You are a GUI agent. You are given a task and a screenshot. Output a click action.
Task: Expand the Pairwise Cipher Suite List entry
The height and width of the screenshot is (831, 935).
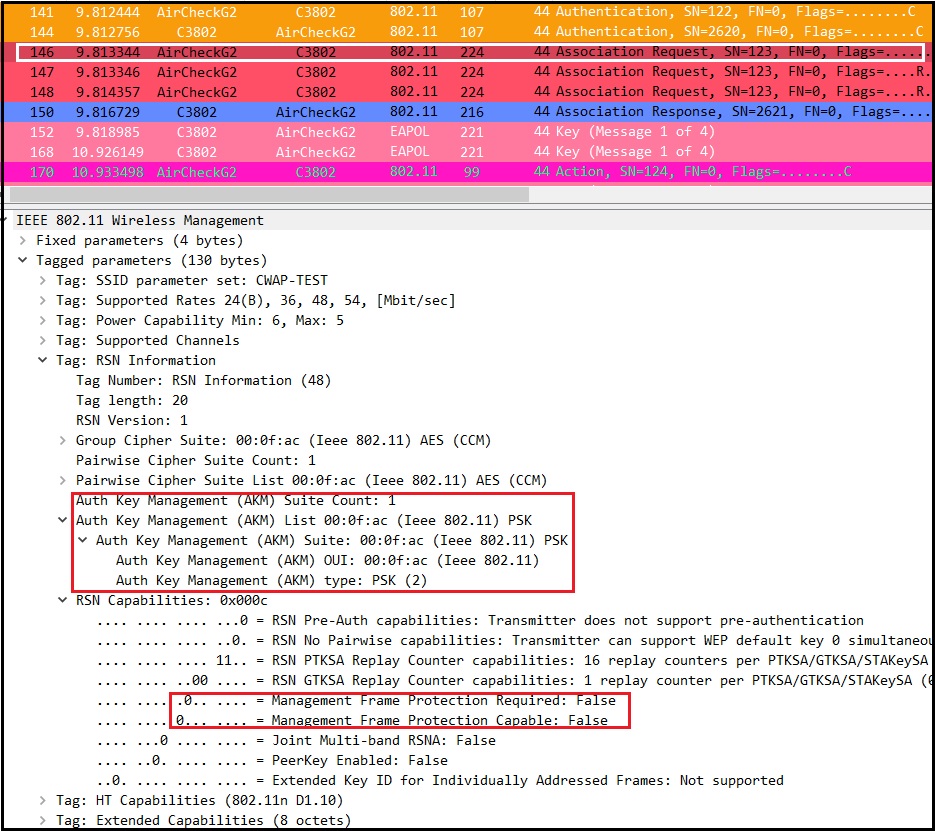tap(63, 481)
